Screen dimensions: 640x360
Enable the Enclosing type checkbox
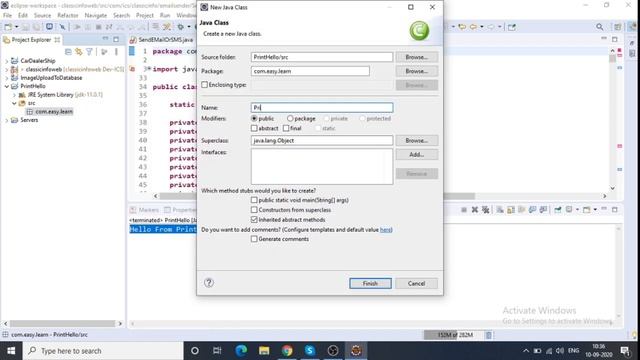click(204, 85)
